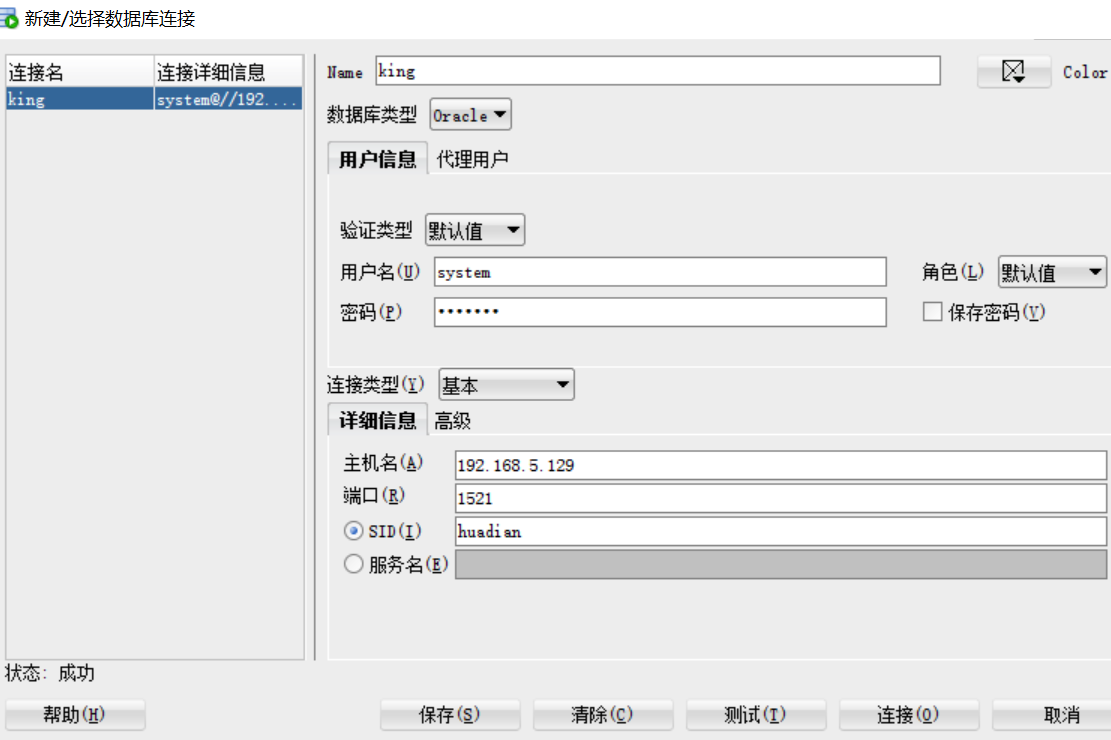The width and height of the screenshot is (1111, 740).
Task: Test the connection with 测试
Action: 756,714
